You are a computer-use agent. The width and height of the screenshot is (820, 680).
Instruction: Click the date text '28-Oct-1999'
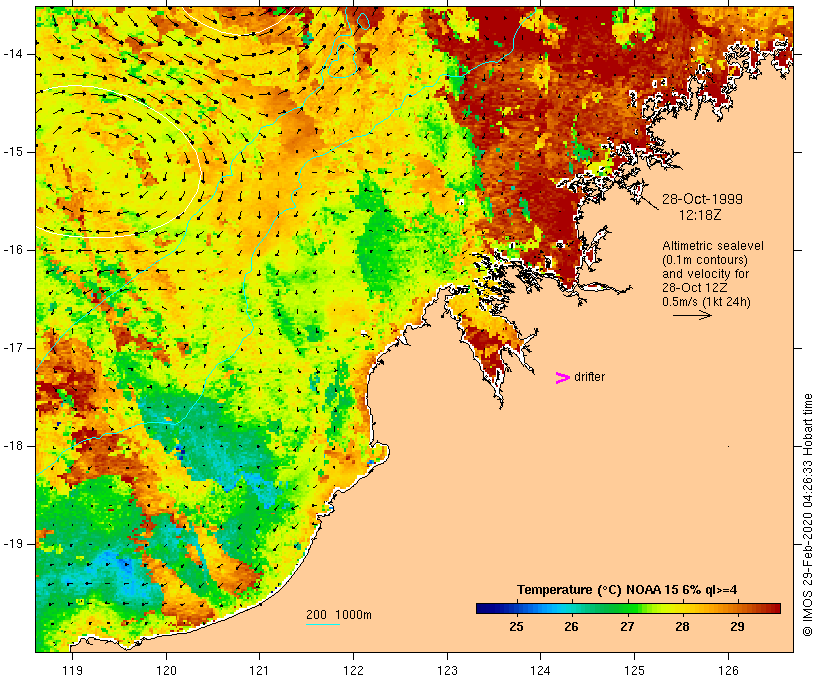pyautogui.click(x=702, y=199)
